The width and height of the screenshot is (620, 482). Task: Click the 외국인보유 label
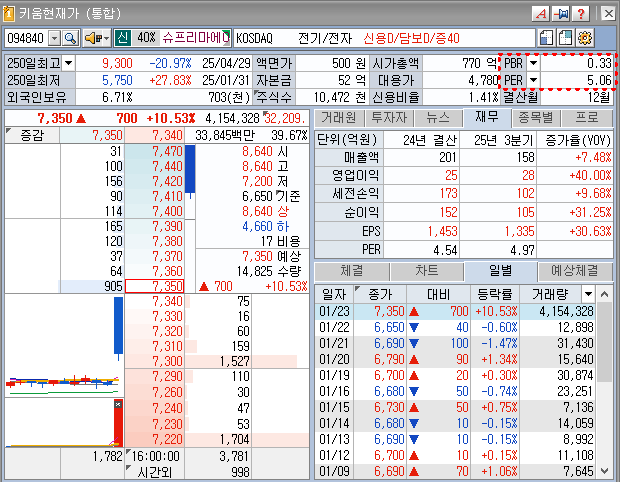(37, 97)
